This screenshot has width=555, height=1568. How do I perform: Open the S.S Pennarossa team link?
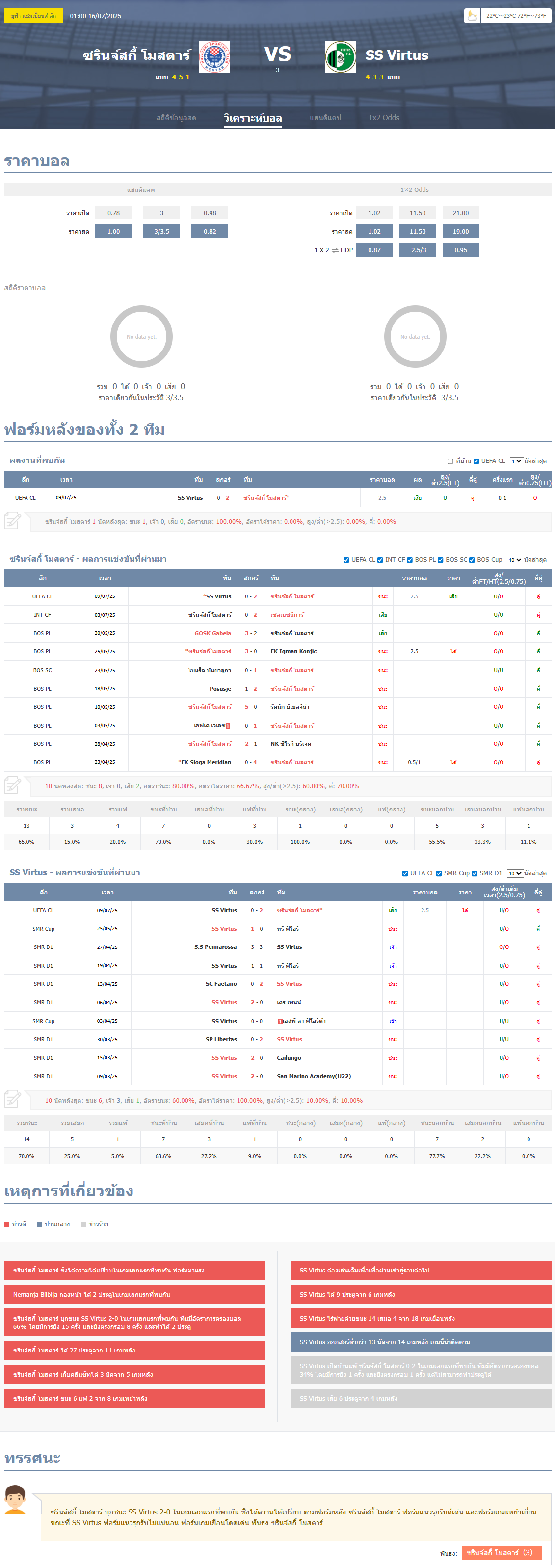[215, 947]
